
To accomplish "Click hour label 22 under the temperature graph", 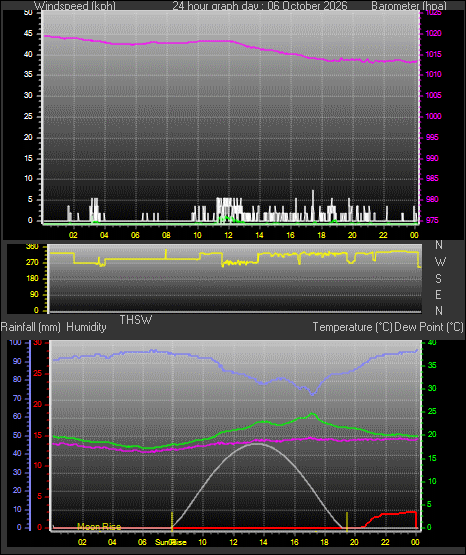I will pos(385,543).
